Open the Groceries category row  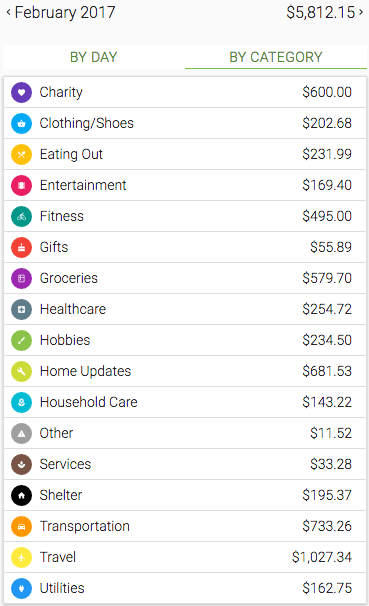[185, 278]
